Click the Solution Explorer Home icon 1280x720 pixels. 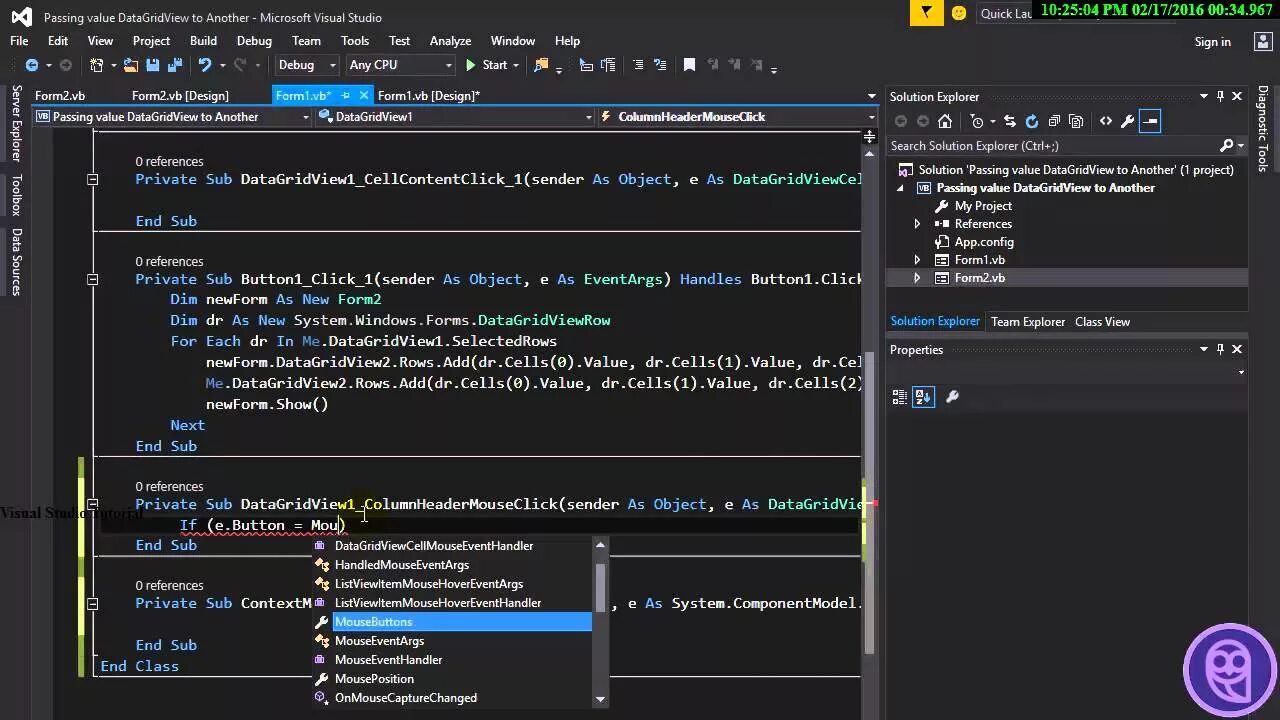coord(945,121)
